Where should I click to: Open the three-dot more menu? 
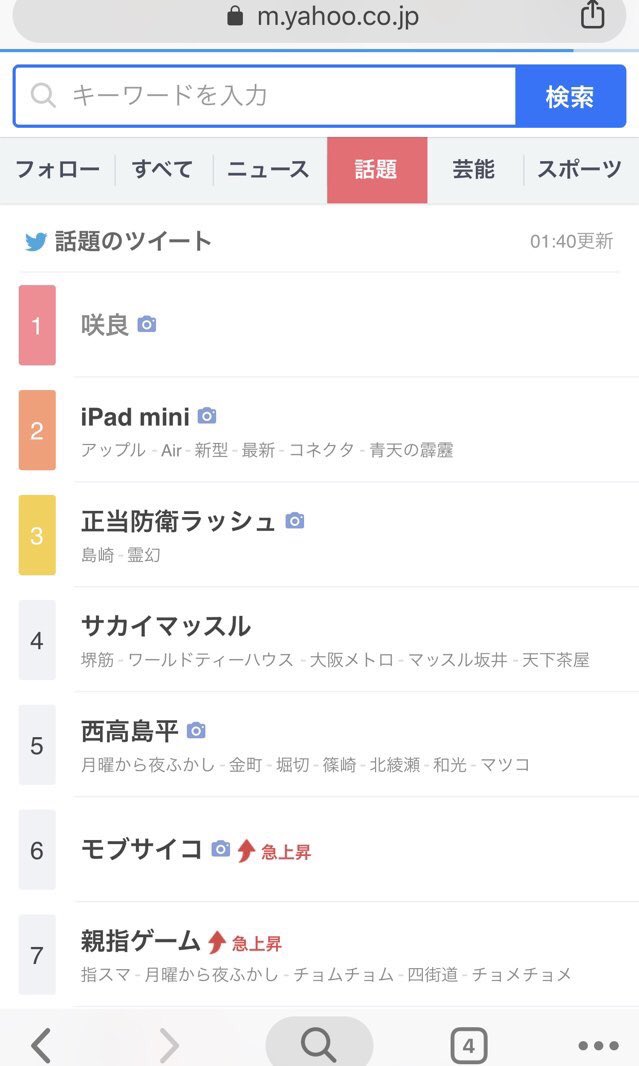(598, 1046)
